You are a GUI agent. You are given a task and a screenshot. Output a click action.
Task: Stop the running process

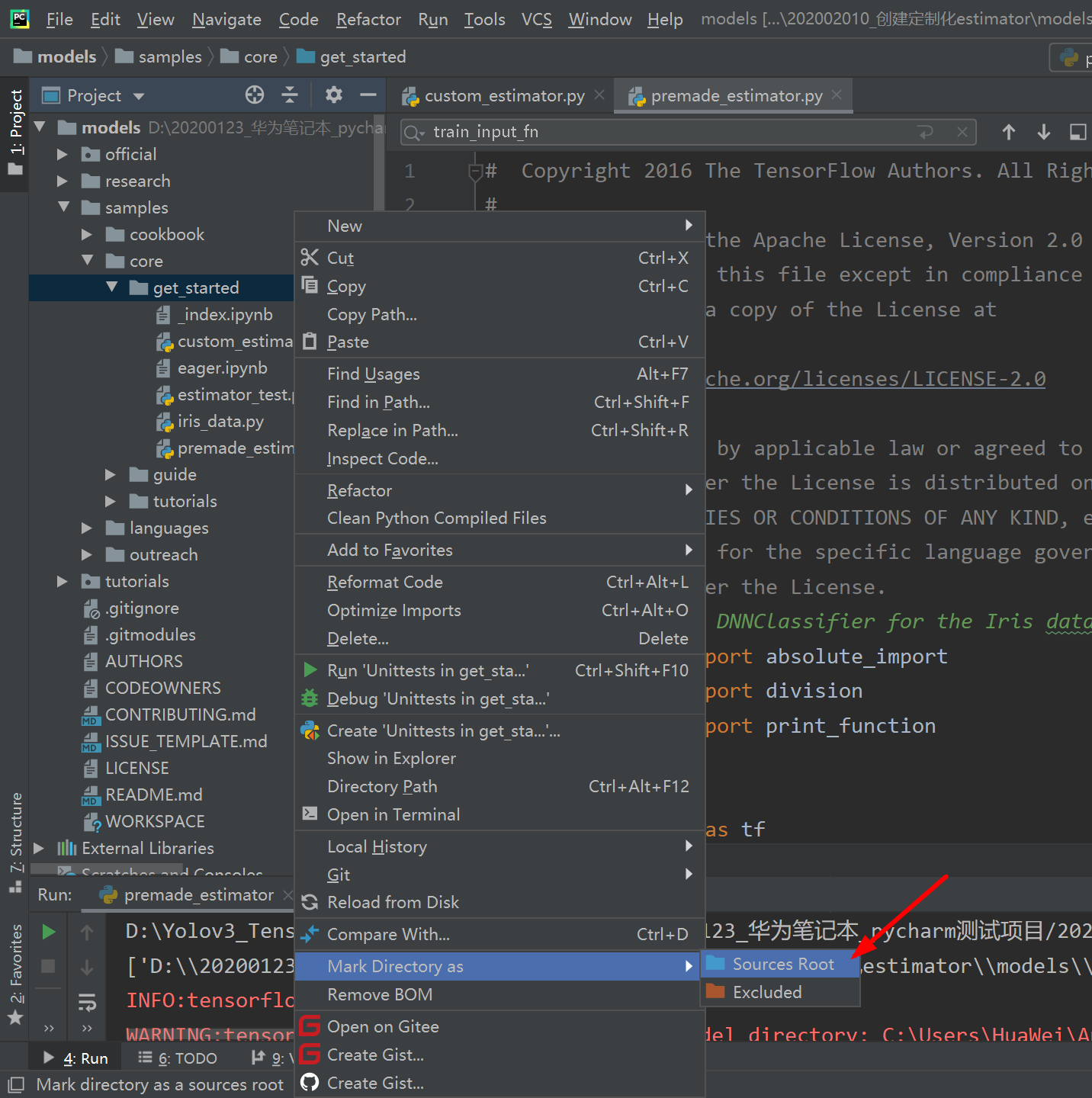point(48,966)
